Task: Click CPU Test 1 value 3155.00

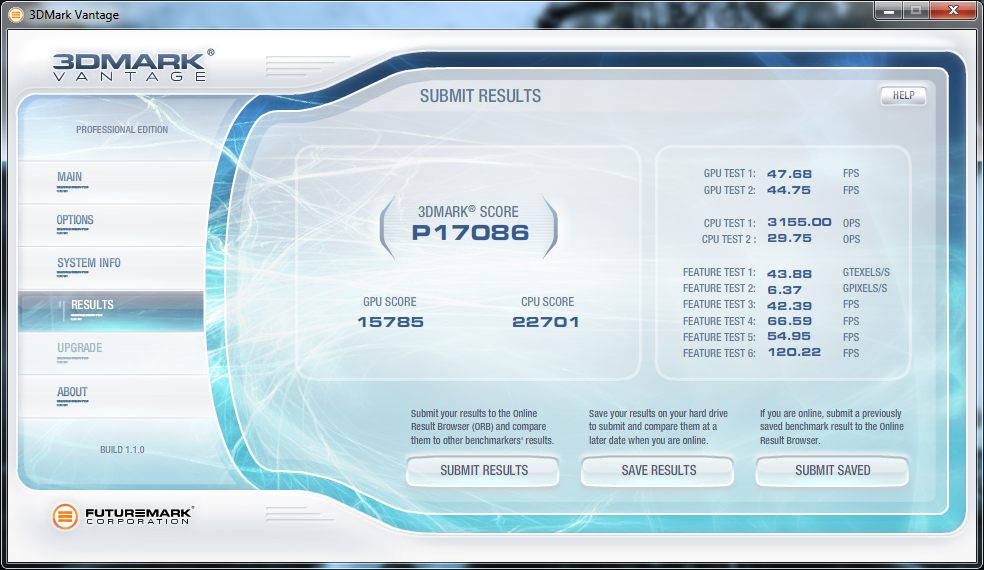Action: 799,222
